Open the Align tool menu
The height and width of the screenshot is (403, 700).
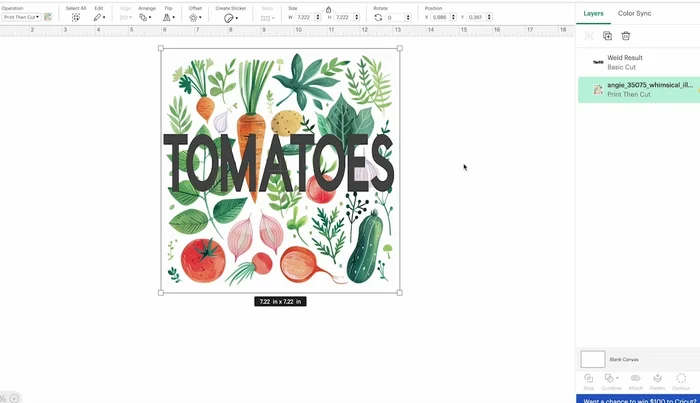[125, 17]
